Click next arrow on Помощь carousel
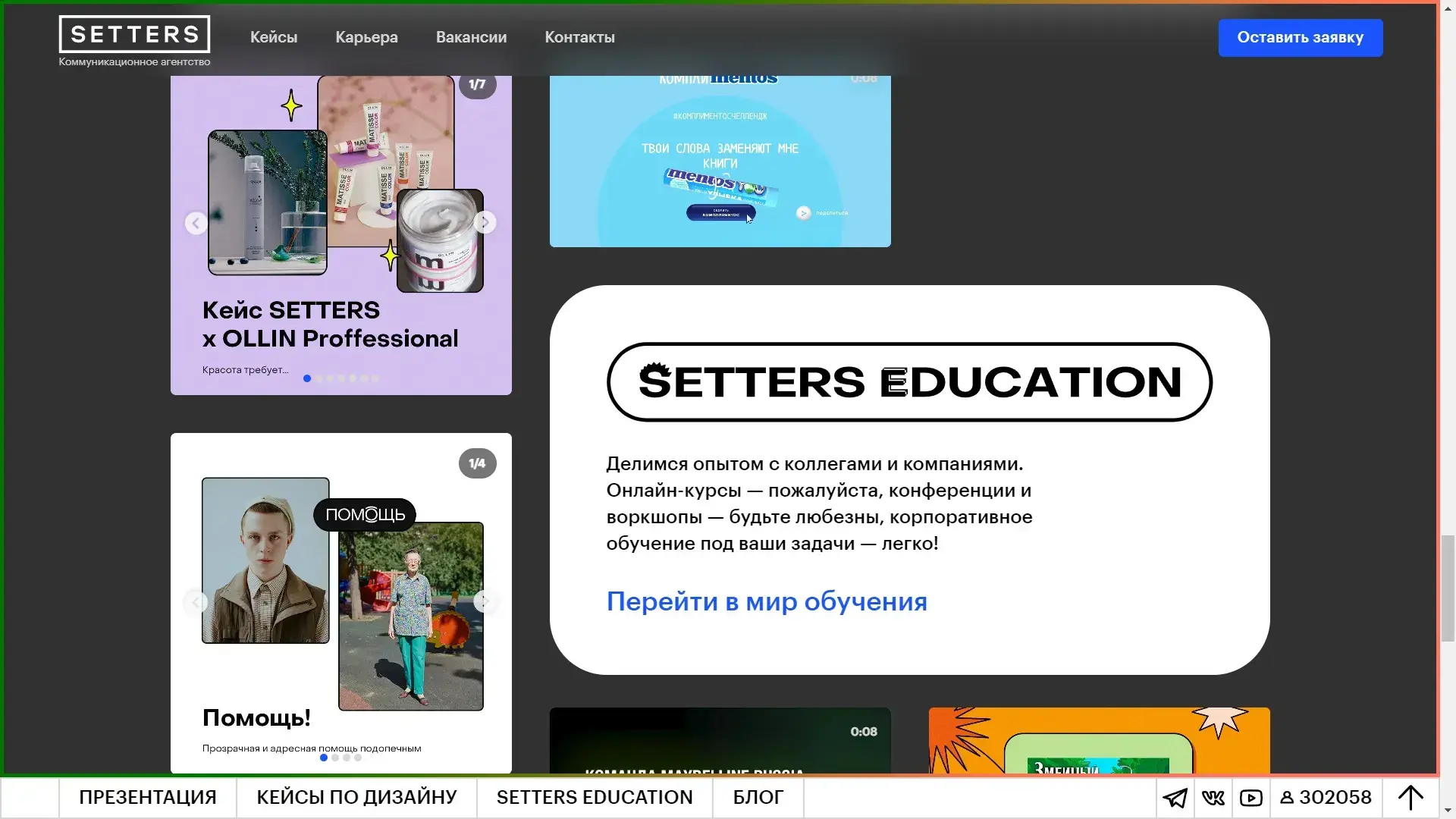 click(x=485, y=601)
